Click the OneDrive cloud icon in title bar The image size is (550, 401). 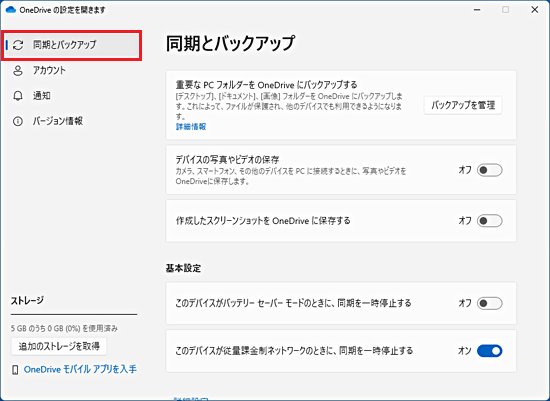tap(11, 10)
